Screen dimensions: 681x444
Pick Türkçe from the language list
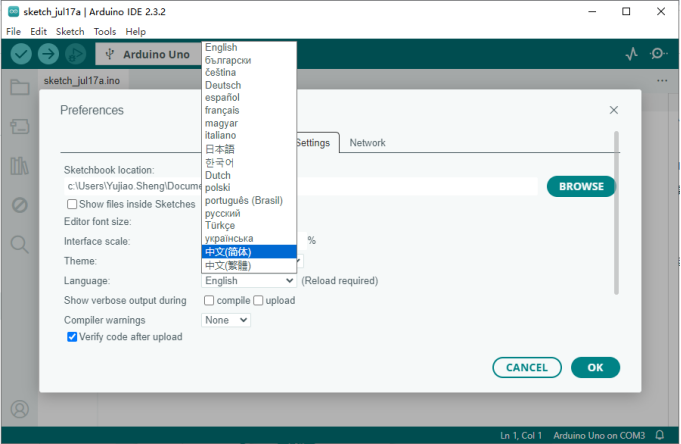pyautogui.click(x=249, y=225)
